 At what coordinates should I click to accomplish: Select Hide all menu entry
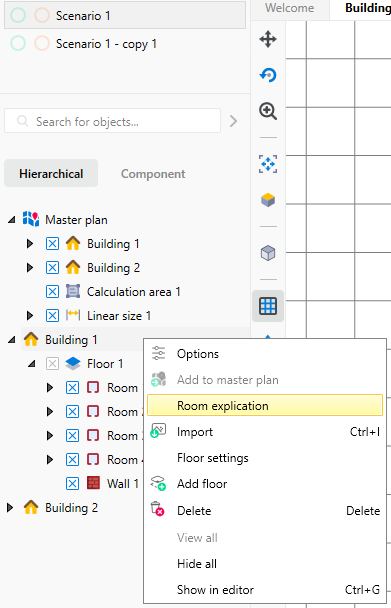point(265,563)
